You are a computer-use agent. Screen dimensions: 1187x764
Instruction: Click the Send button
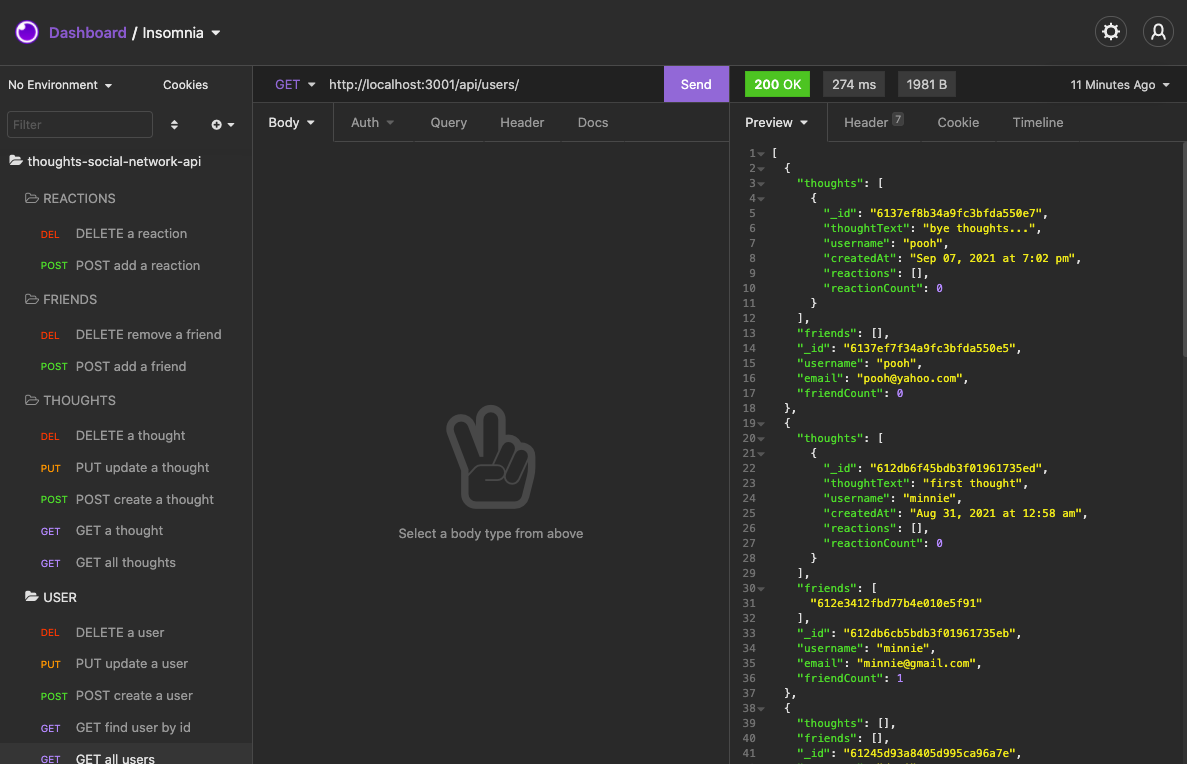(x=696, y=84)
